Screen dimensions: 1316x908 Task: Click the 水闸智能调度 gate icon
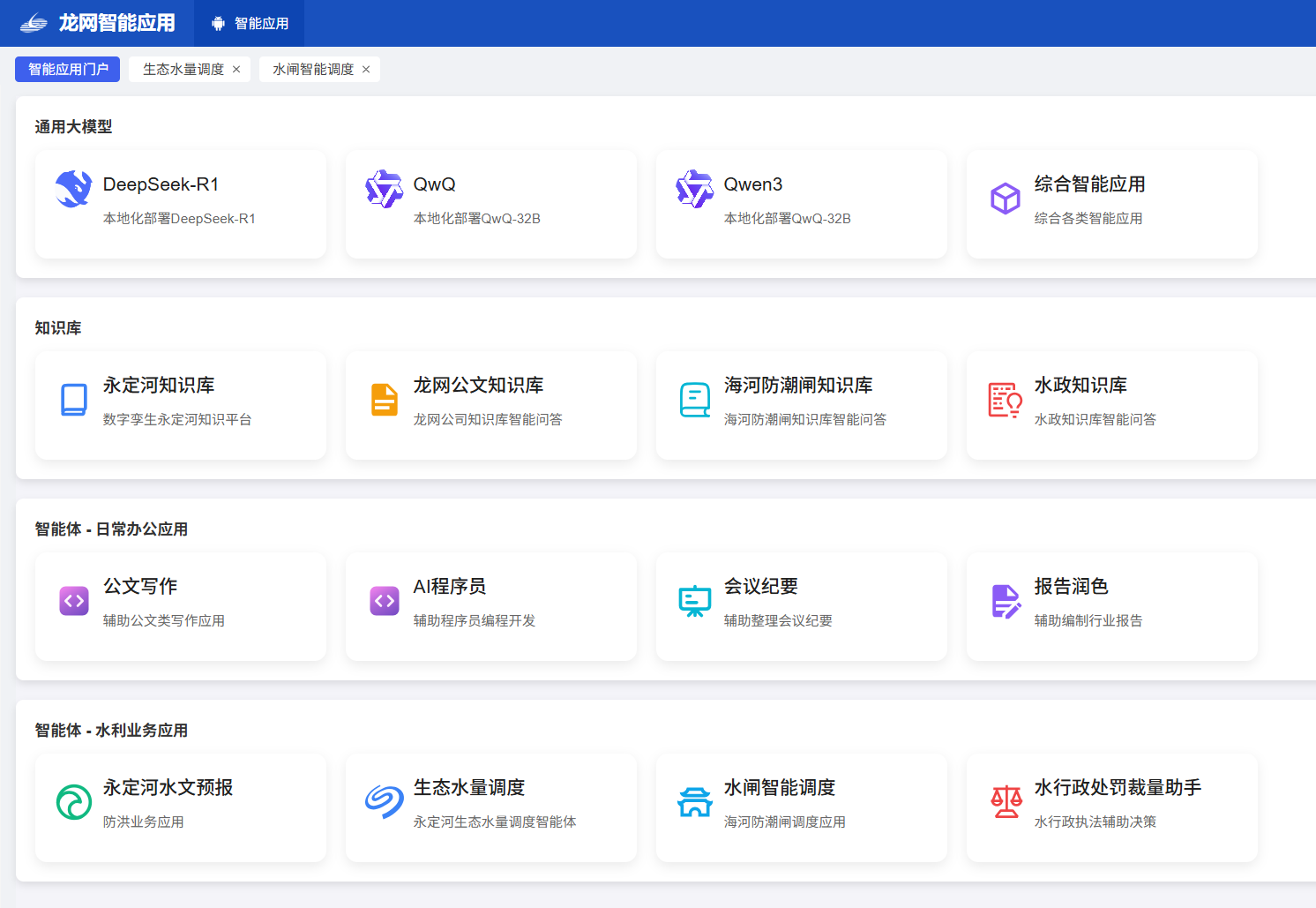[695, 802]
